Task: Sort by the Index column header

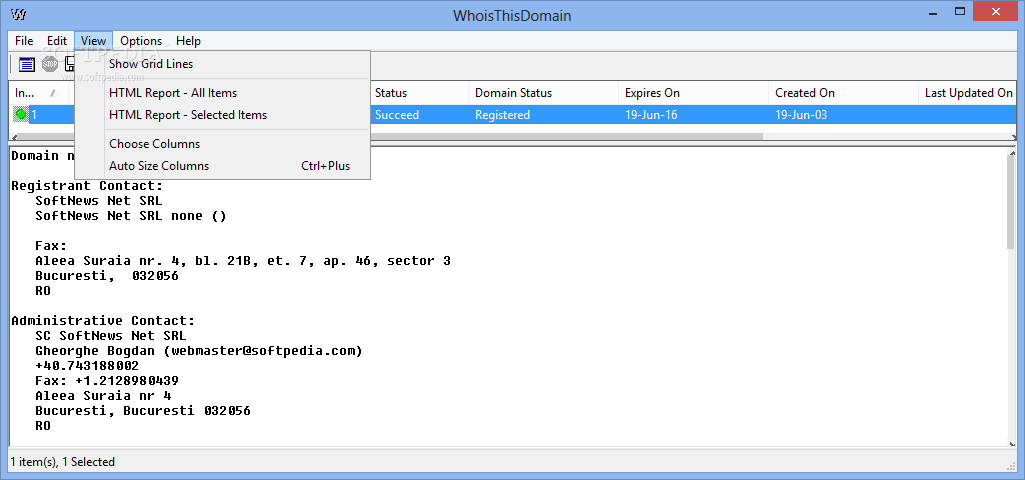Action: pos(39,93)
